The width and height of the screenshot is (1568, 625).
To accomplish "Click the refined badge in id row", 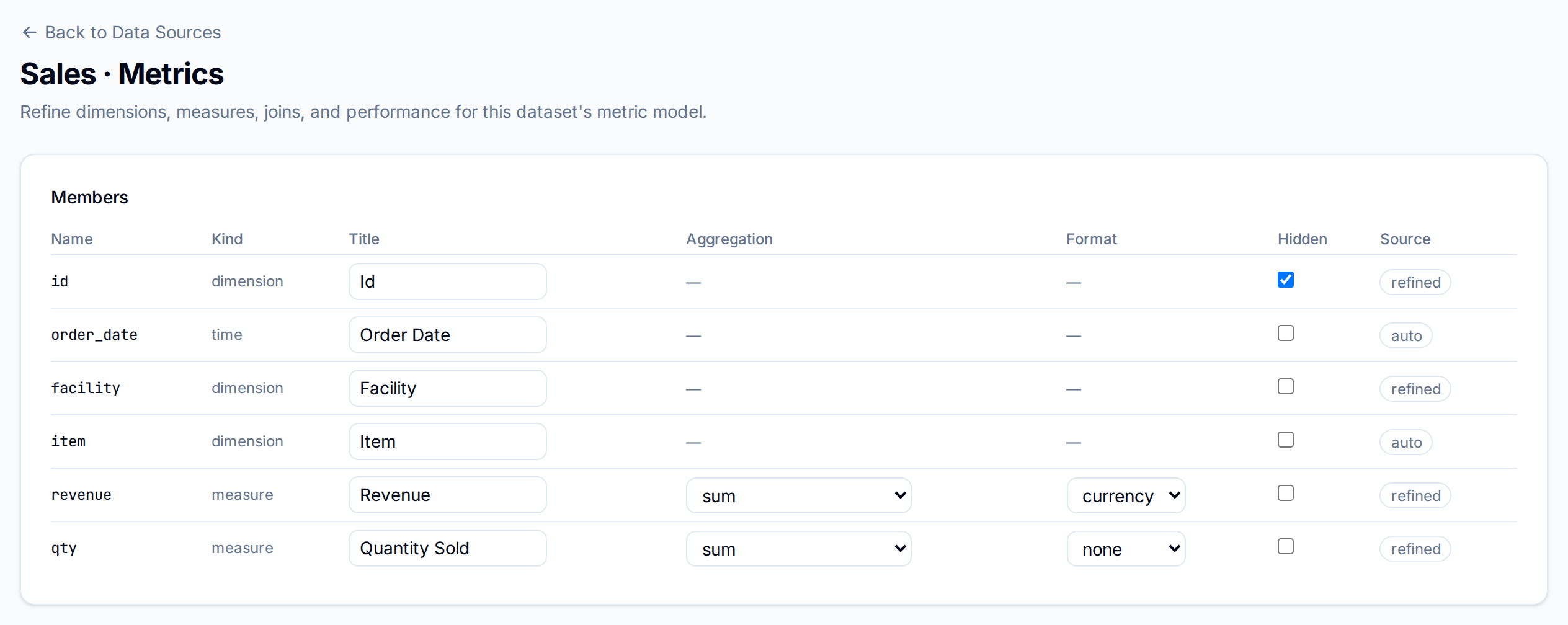I will [x=1415, y=282].
